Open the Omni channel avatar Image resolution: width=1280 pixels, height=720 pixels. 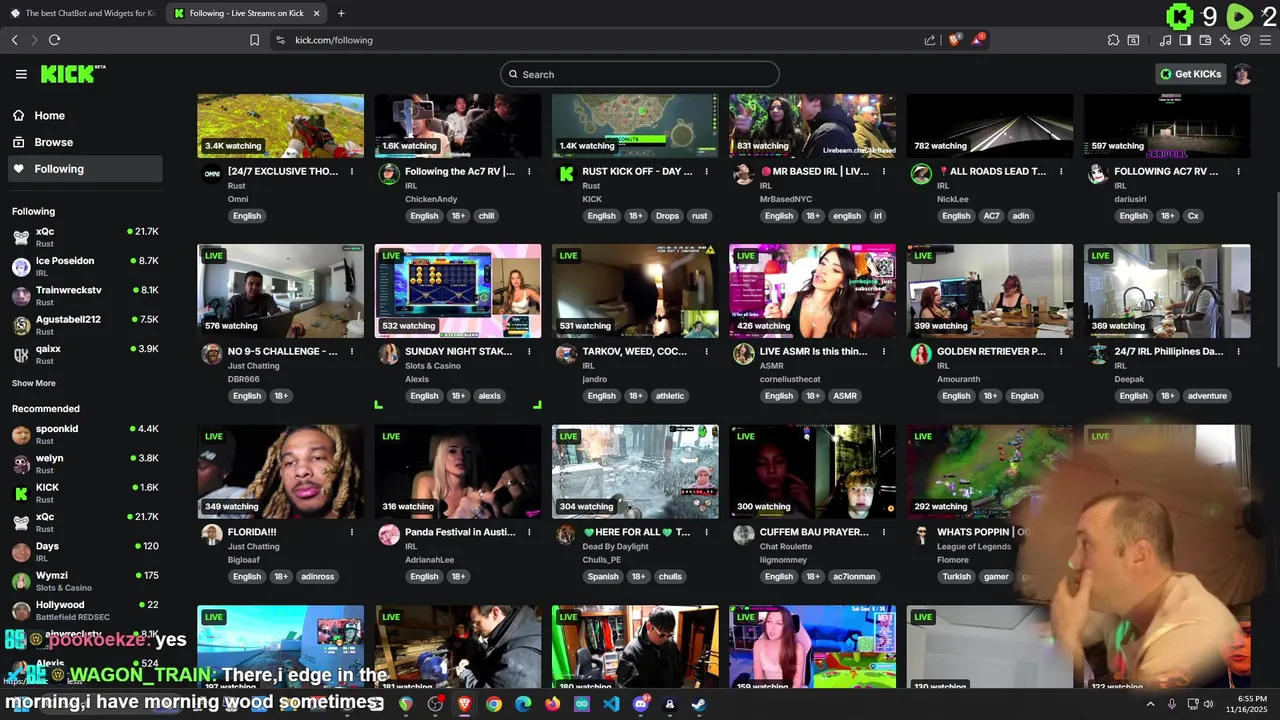tap(212, 174)
